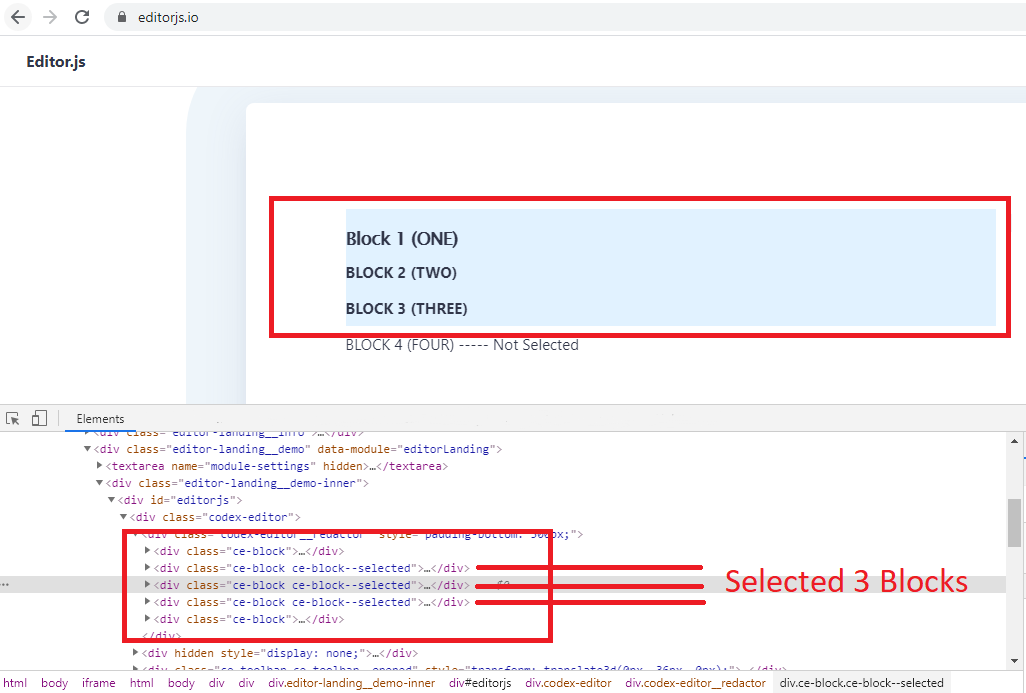
Task: Expand the last ce-block div
Action: click(x=147, y=619)
